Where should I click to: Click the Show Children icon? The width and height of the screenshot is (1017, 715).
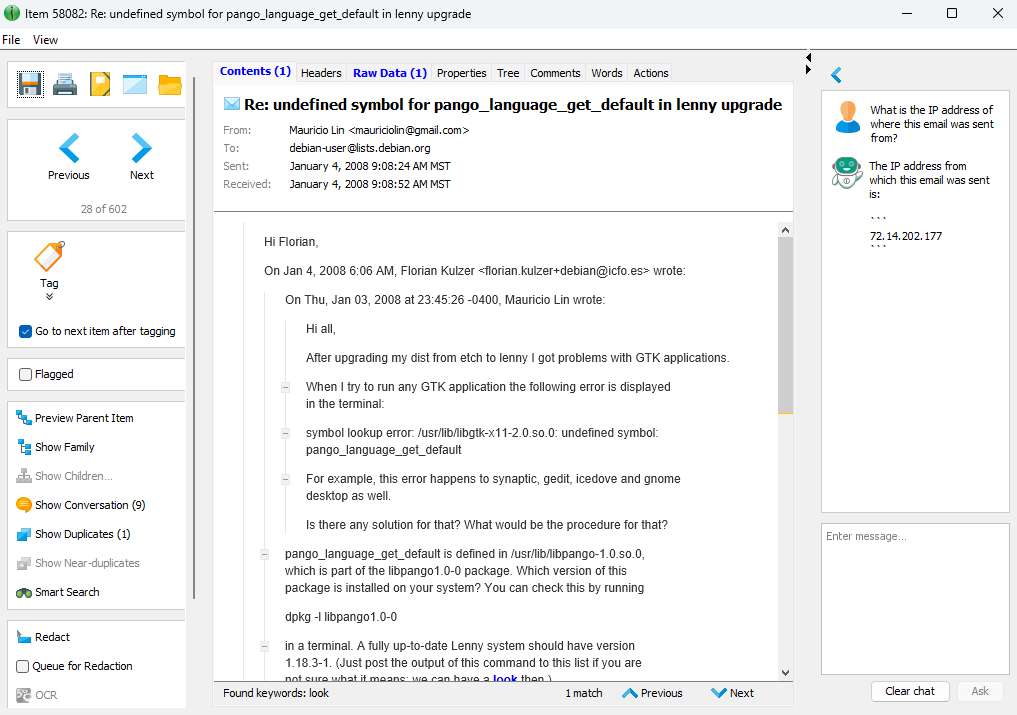click(x=24, y=476)
